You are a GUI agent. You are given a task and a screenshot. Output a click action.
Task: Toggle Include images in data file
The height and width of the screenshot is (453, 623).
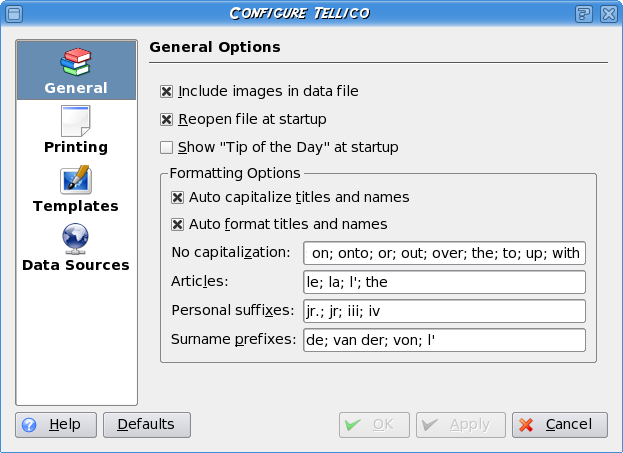[x=166, y=91]
